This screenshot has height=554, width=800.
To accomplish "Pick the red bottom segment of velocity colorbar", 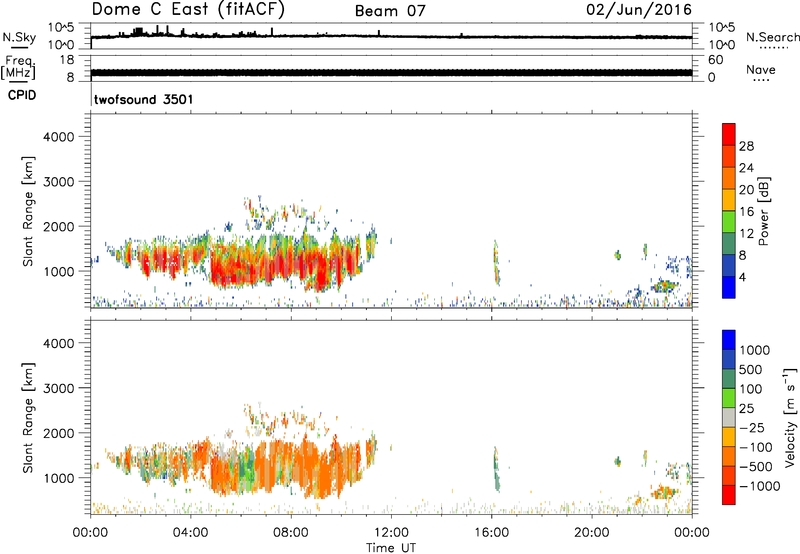I will coord(729,495).
